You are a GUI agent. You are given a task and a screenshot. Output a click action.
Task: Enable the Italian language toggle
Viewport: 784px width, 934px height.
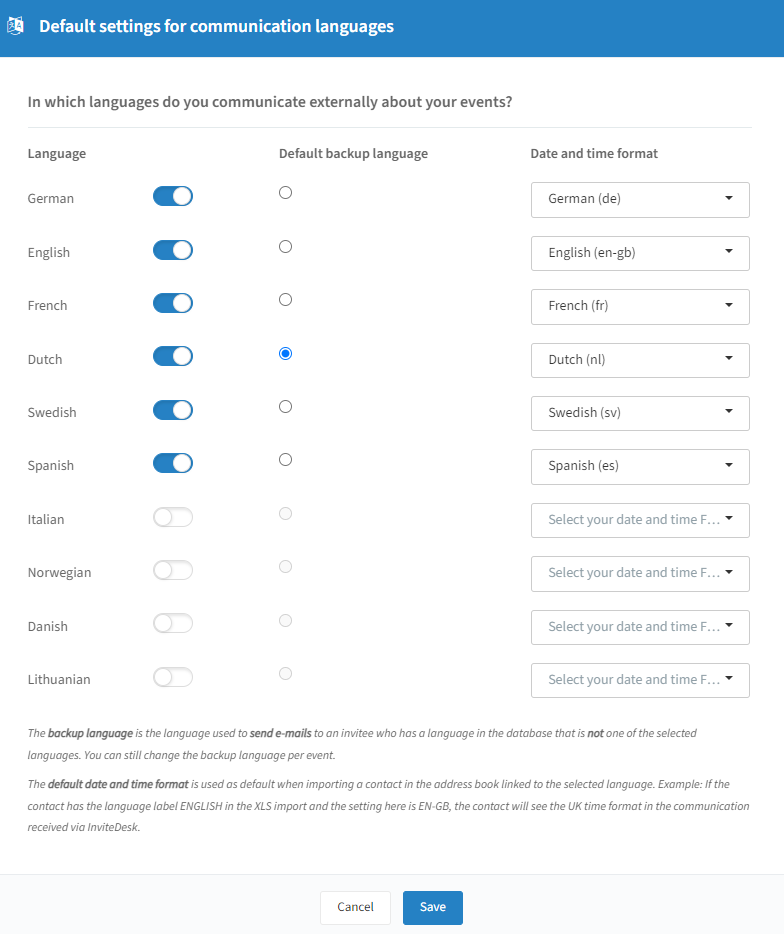pos(173,517)
